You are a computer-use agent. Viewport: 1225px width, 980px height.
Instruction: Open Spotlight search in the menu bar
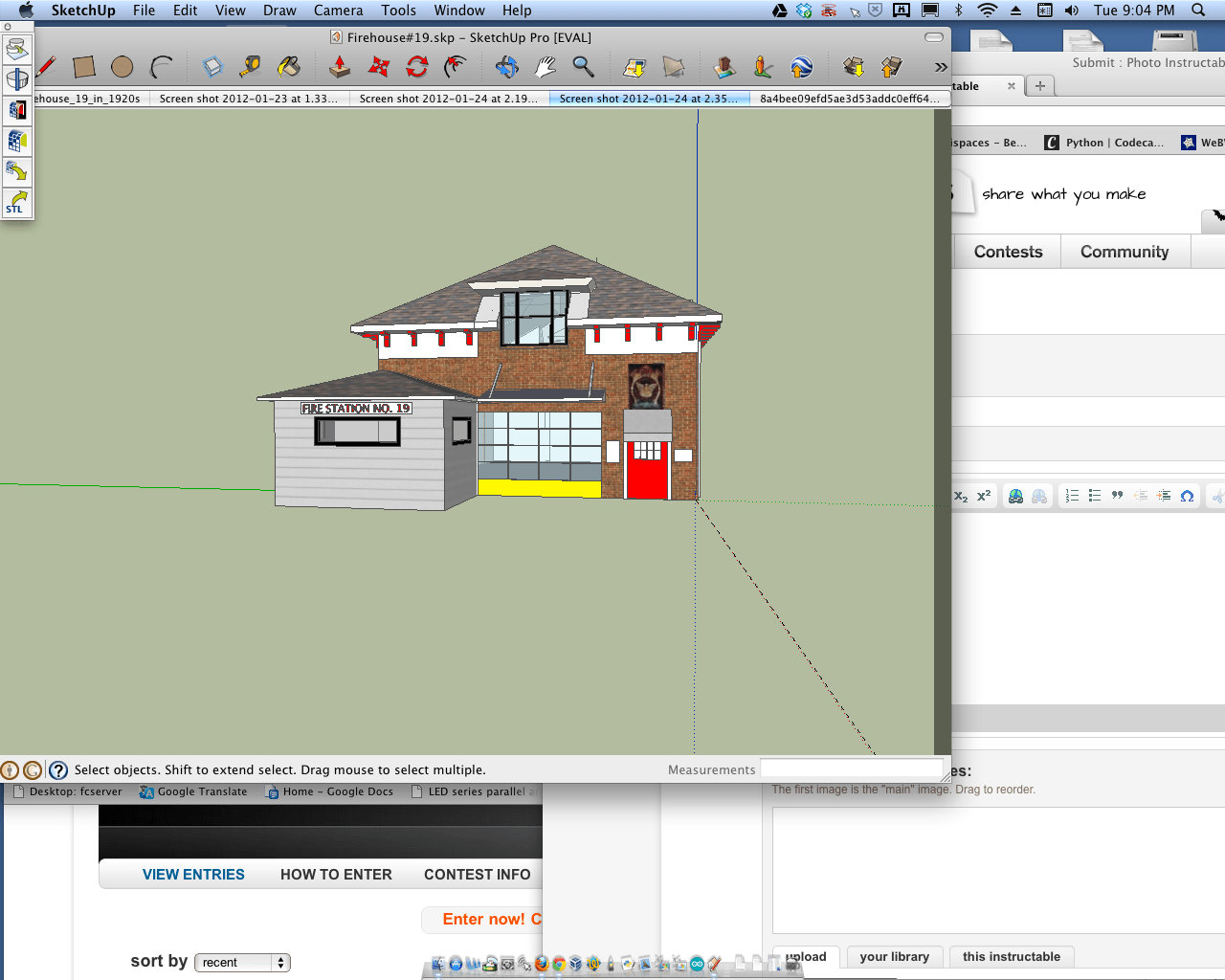pos(1198,11)
